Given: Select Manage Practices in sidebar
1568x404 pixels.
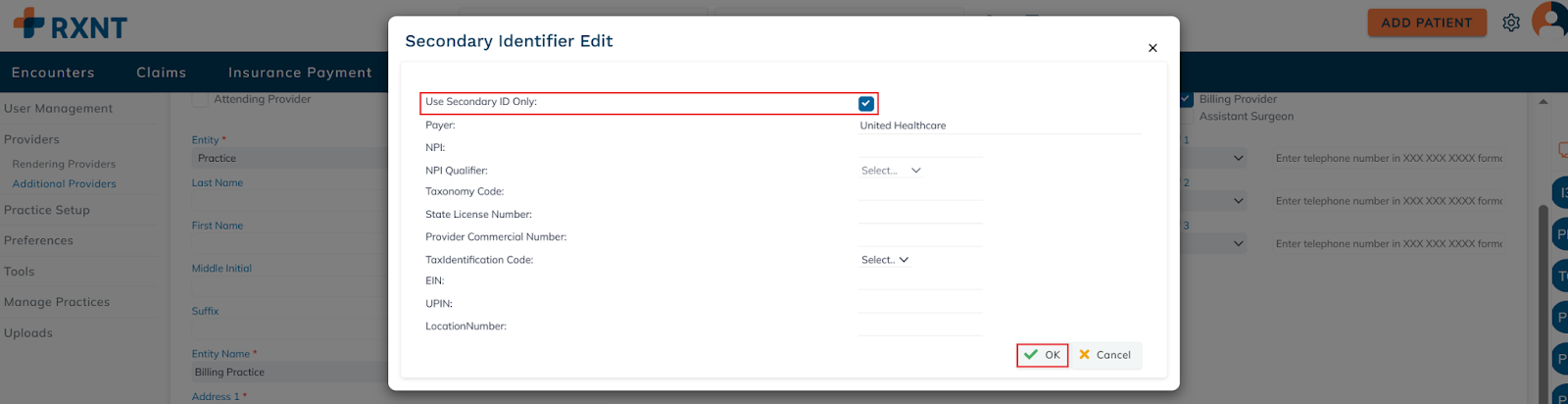Looking at the screenshot, I should tap(57, 302).
